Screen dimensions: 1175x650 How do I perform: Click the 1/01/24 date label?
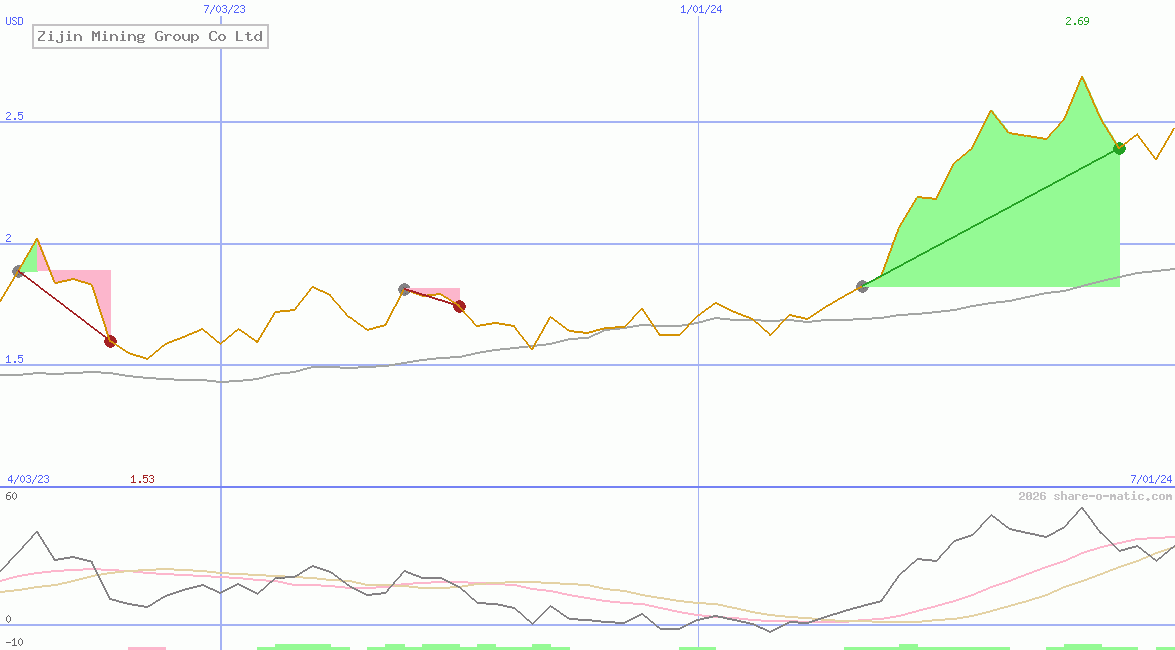(x=700, y=8)
